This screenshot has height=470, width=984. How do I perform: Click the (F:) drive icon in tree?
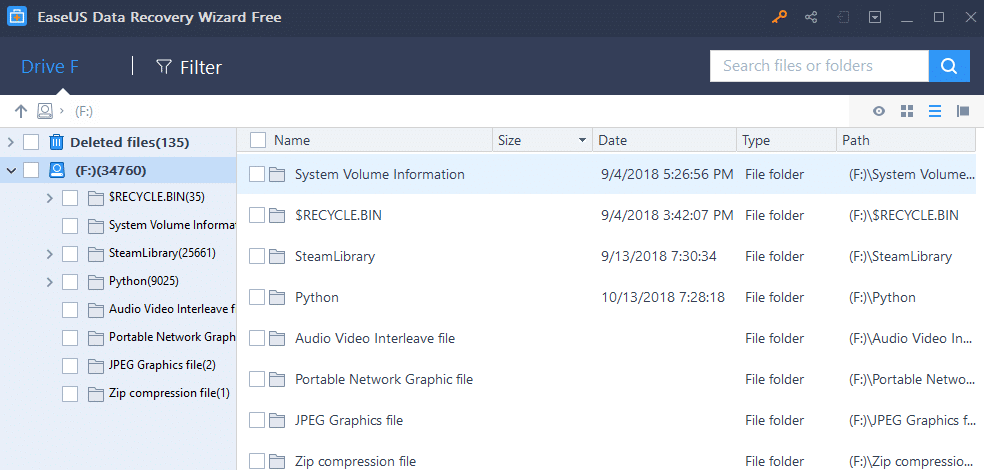(x=57, y=170)
